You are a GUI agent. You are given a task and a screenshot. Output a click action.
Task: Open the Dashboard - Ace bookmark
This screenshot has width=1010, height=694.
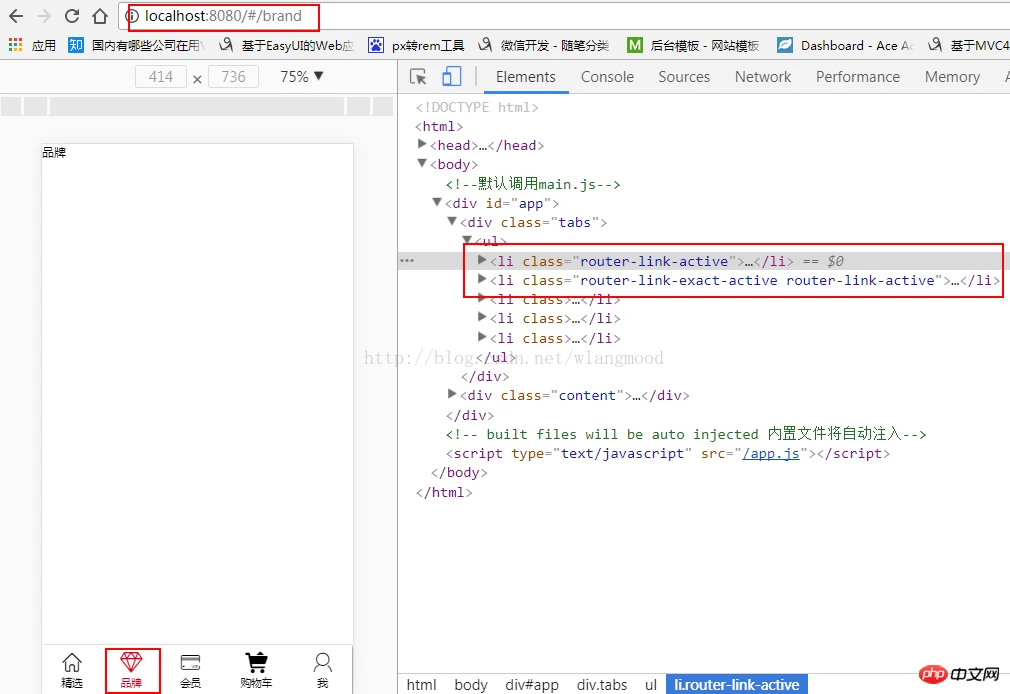[x=846, y=45]
